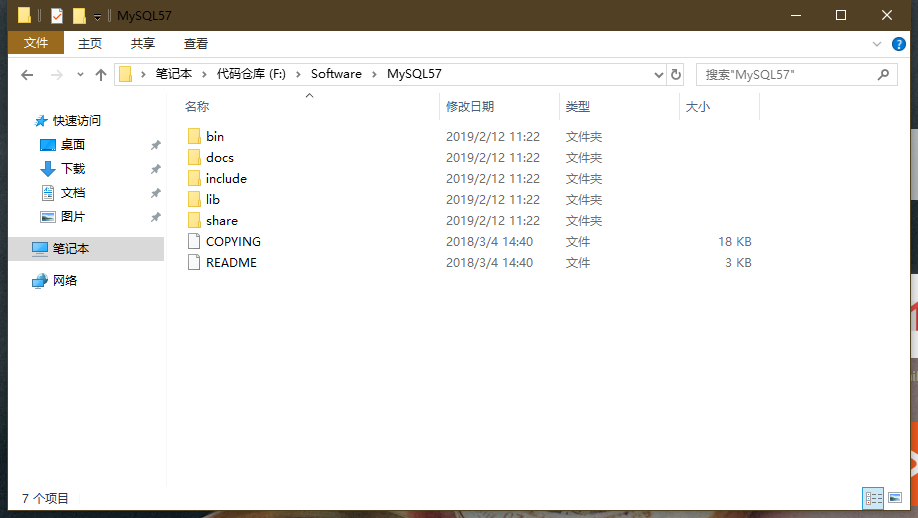The image size is (918, 518).
Task: Click the README file name
Action: (231, 263)
